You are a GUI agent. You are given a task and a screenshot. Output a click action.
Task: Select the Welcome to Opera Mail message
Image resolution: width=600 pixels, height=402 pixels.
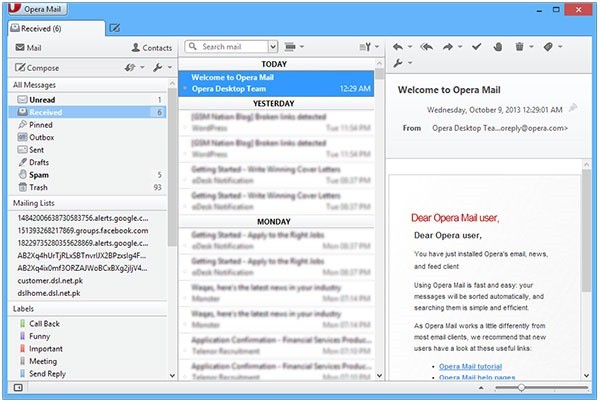tap(276, 83)
